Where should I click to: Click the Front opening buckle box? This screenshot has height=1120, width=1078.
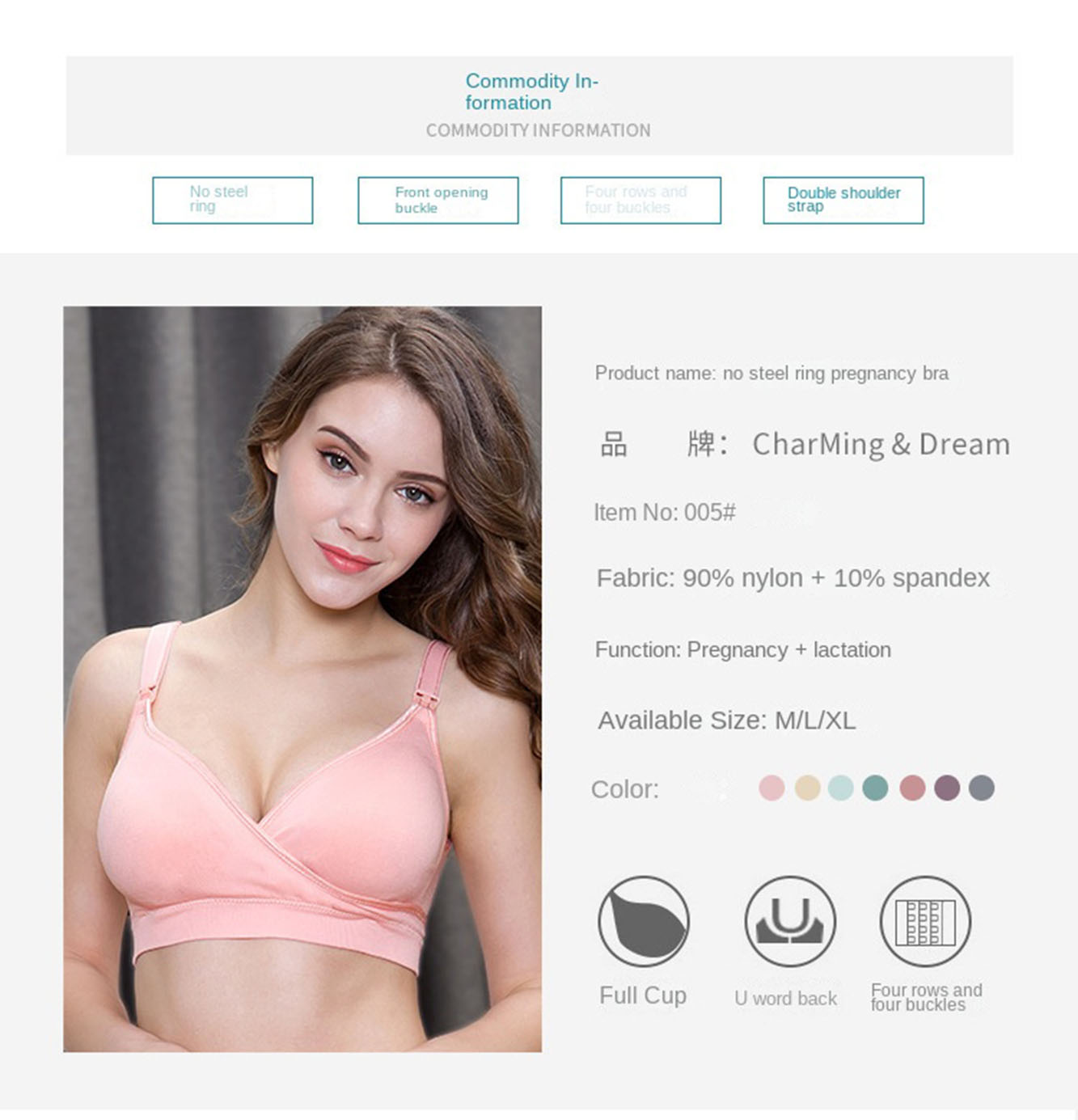438,201
